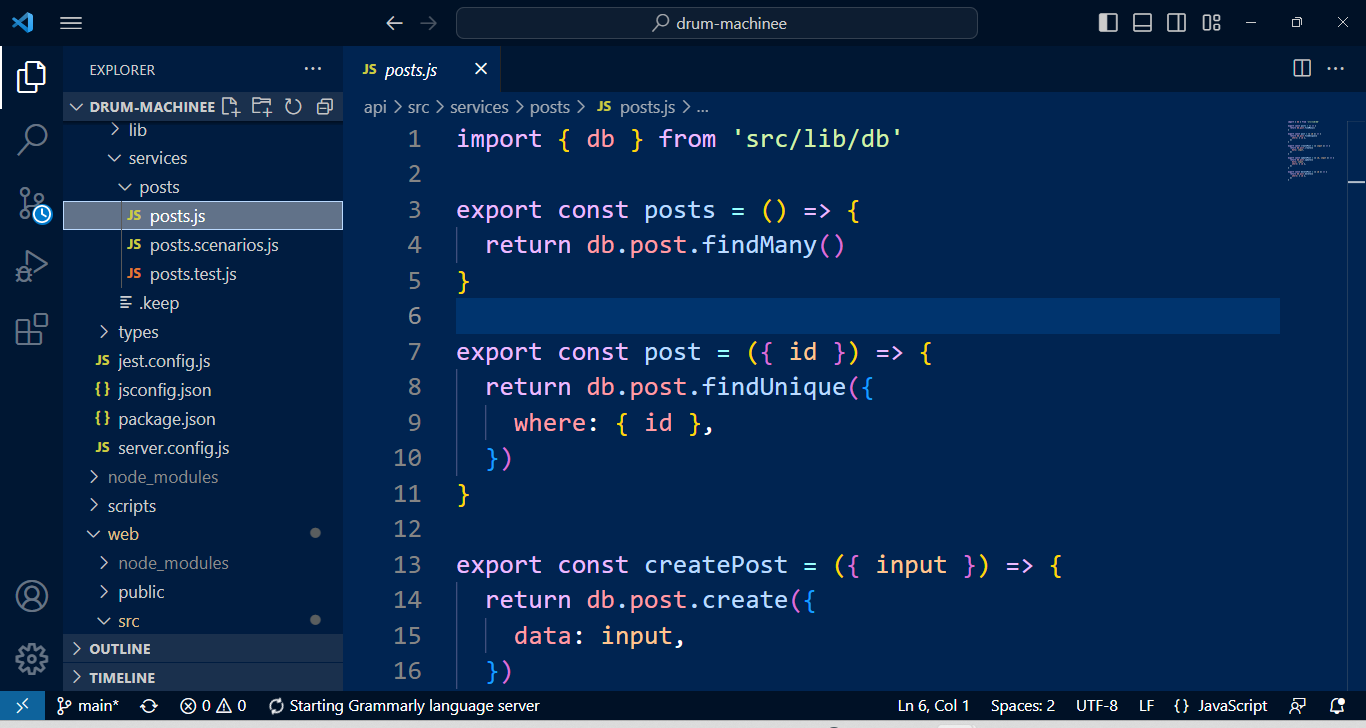Click the New File icon in Explorer

231,106
